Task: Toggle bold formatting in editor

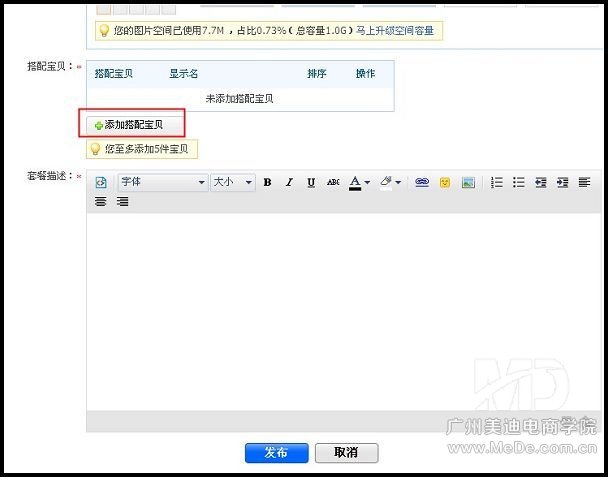Action: (267, 182)
